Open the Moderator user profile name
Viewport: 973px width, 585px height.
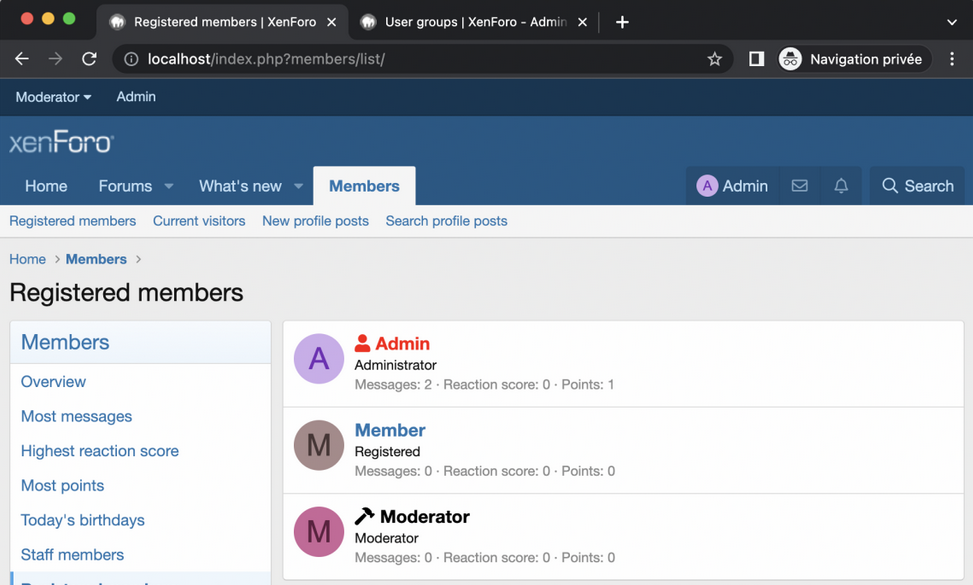coord(424,517)
